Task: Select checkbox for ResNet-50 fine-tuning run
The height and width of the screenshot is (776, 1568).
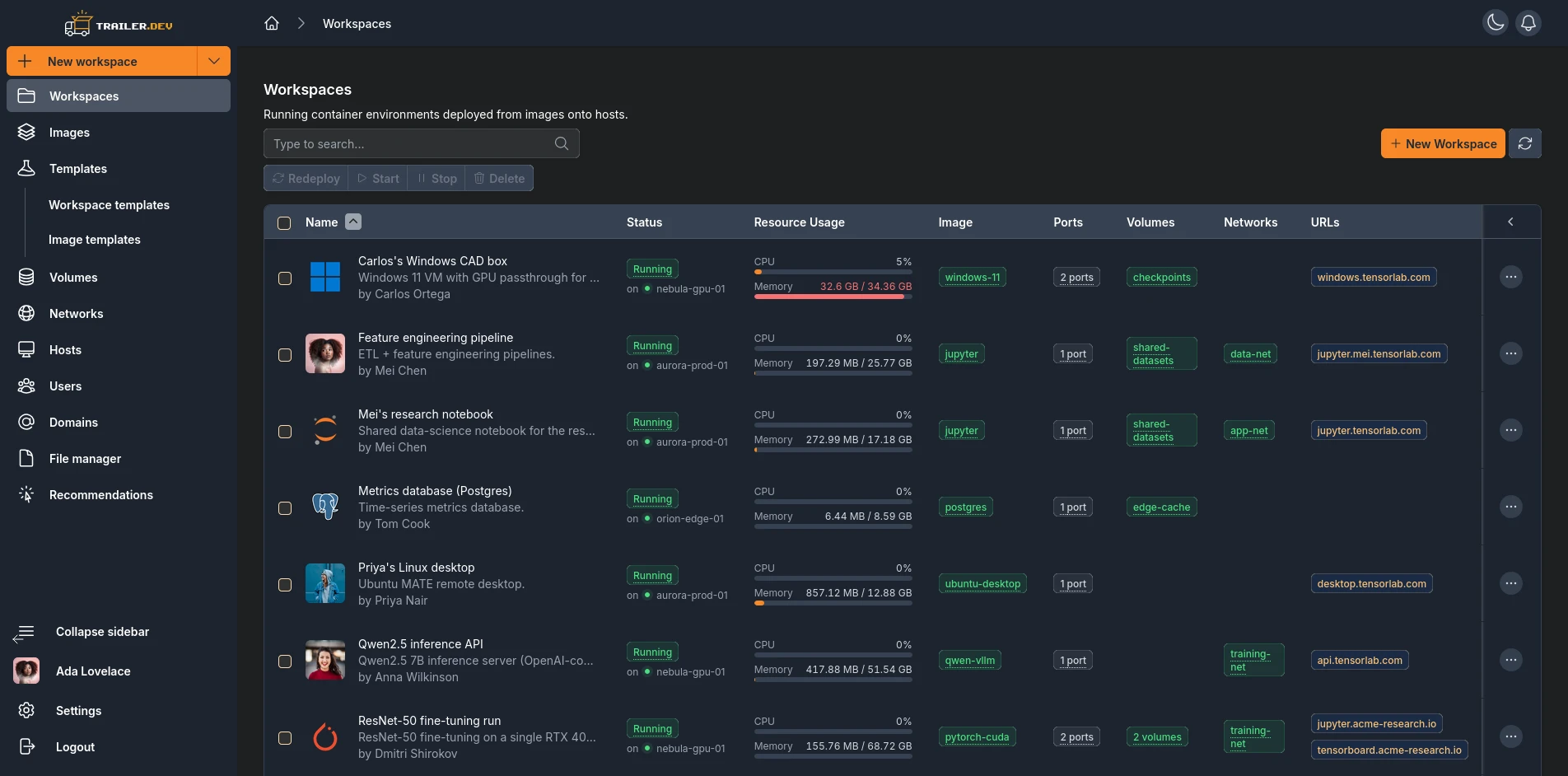Action: pyautogui.click(x=285, y=738)
